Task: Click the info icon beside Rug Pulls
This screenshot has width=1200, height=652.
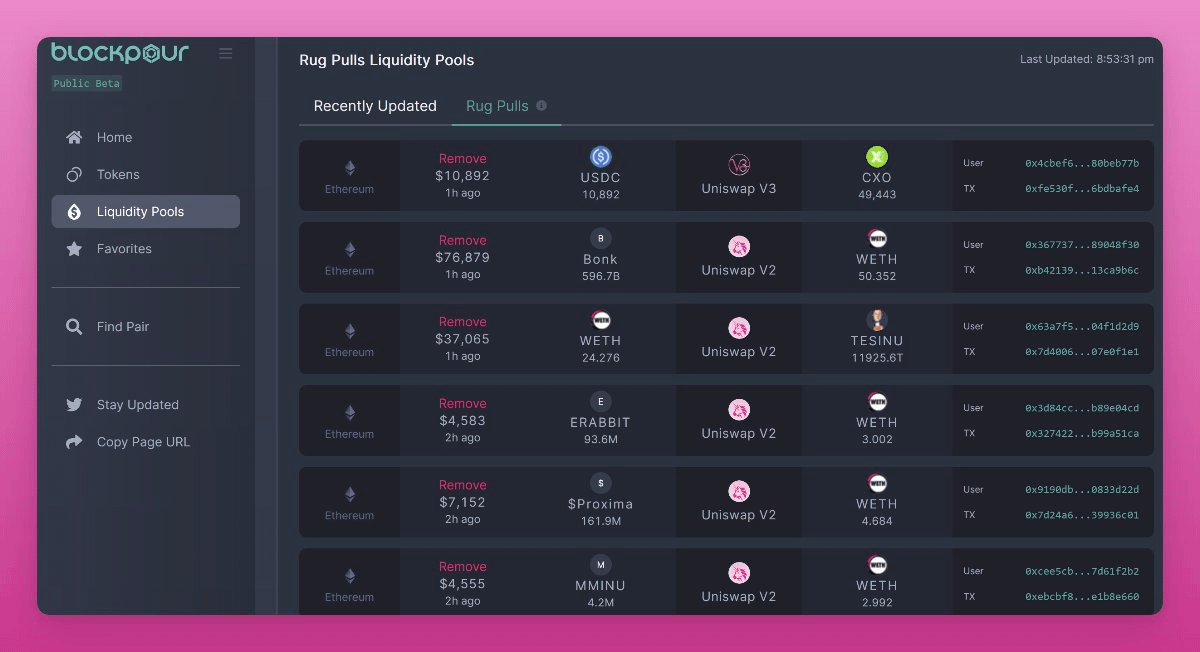Action: [x=542, y=105]
